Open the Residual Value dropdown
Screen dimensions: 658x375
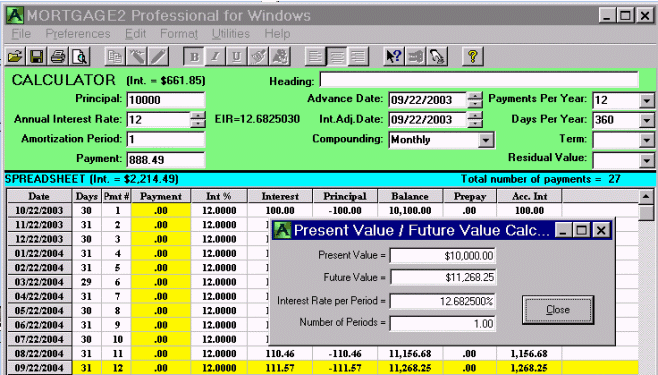click(646, 160)
